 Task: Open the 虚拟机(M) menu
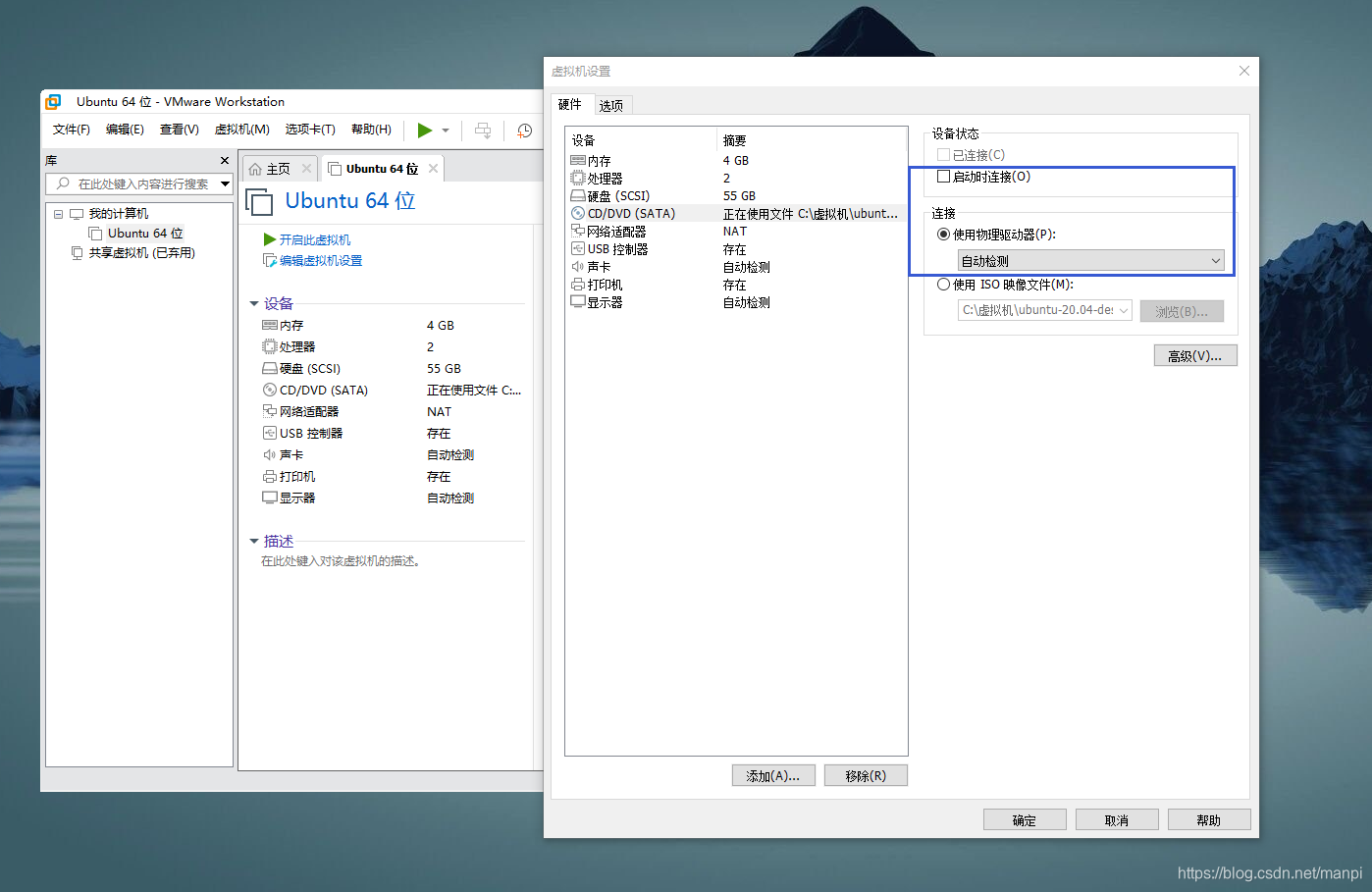241,130
